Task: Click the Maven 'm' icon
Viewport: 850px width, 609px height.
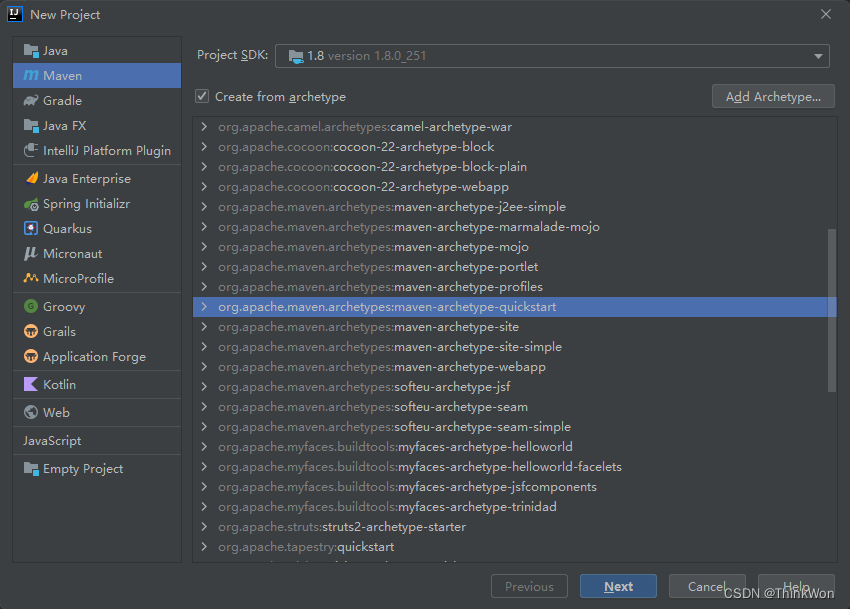Action: tap(31, 75)
